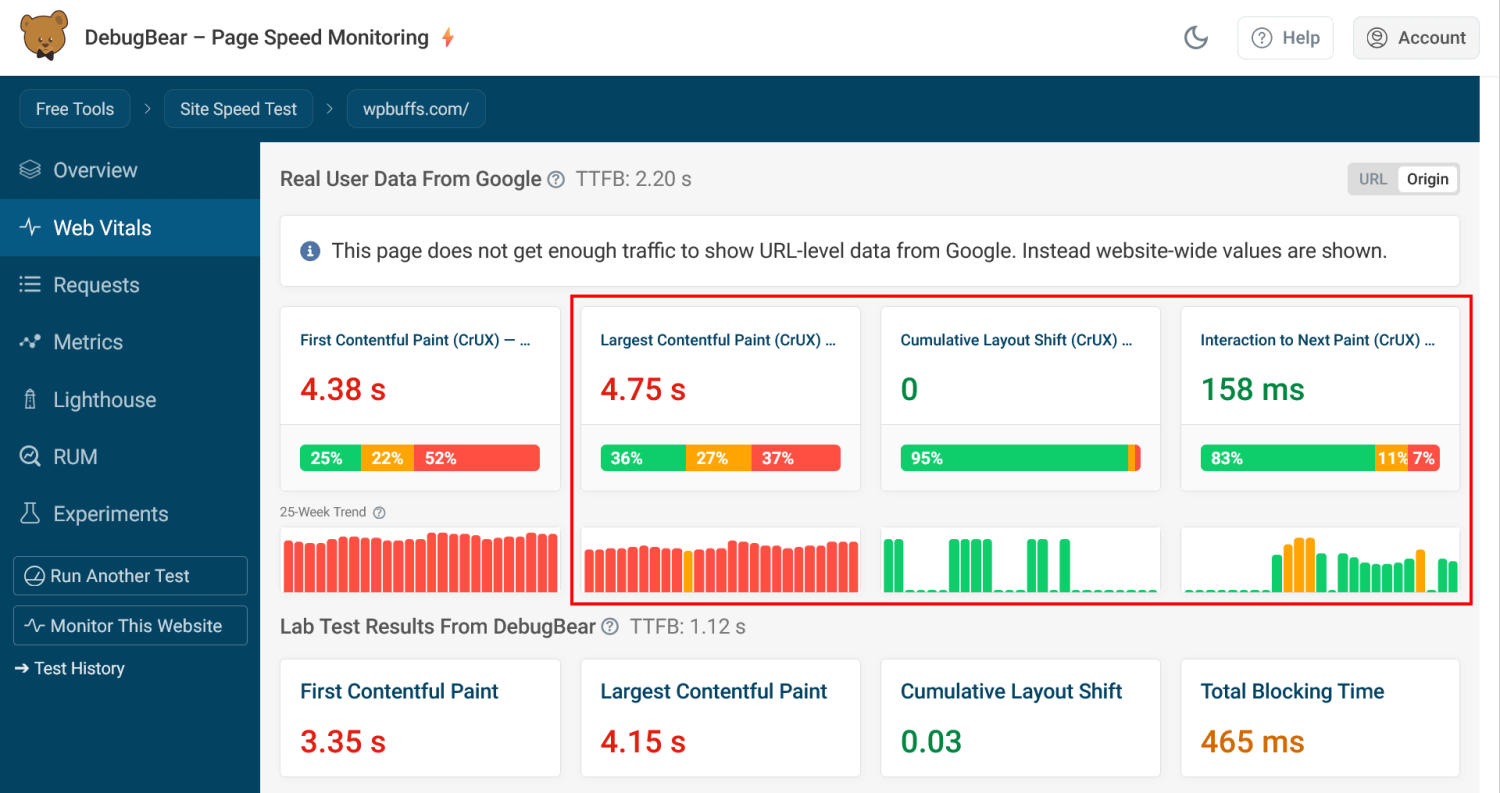
Task: Open Largest Contentful Paint (CrUX) card
Action: [x=720, y=398]
